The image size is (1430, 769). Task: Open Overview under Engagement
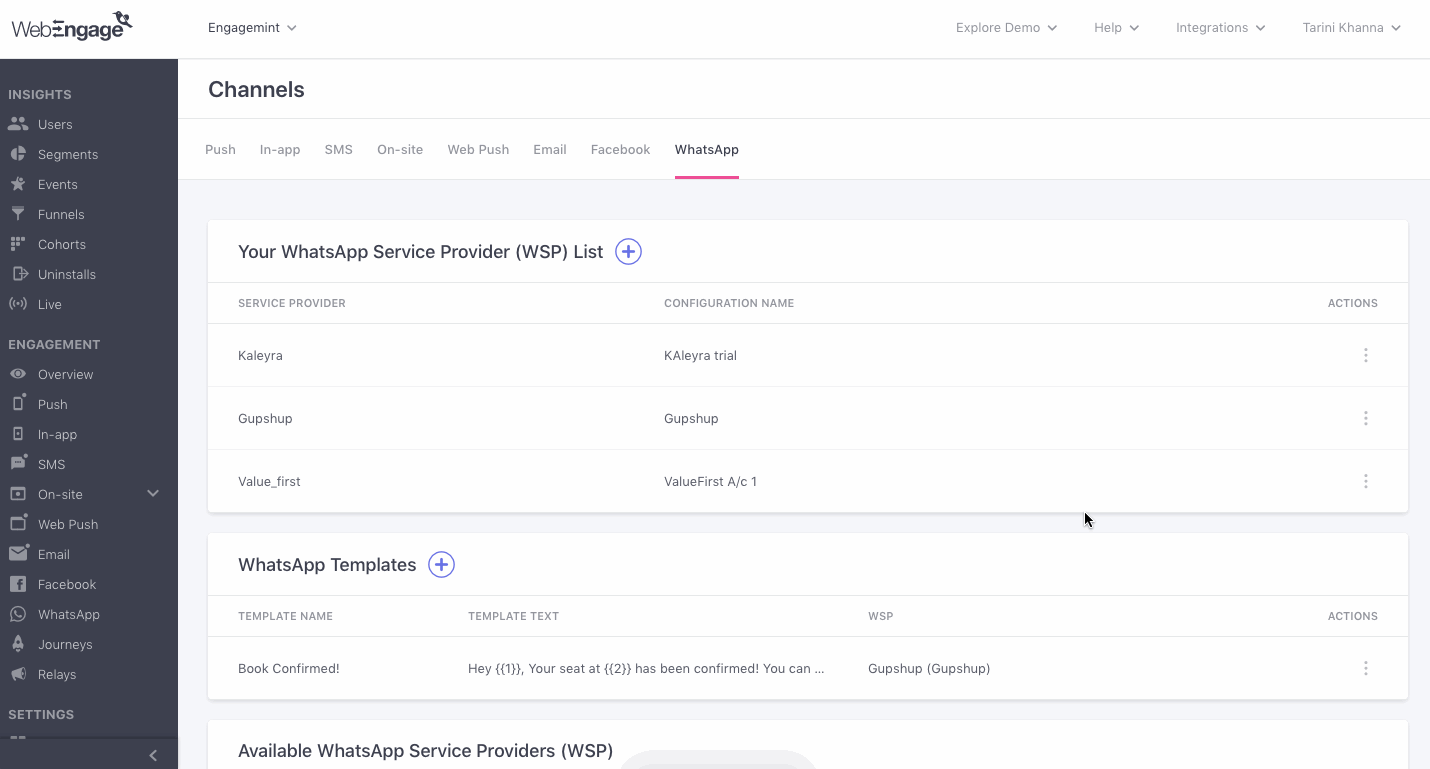click(65, 374)
